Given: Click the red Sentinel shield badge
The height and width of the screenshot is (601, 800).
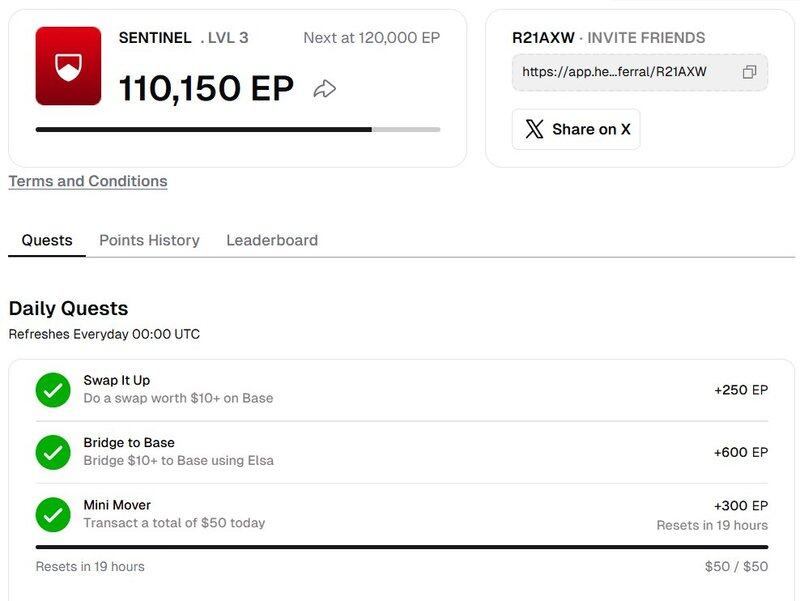Looking at the screenshot, I should [68, 66].
